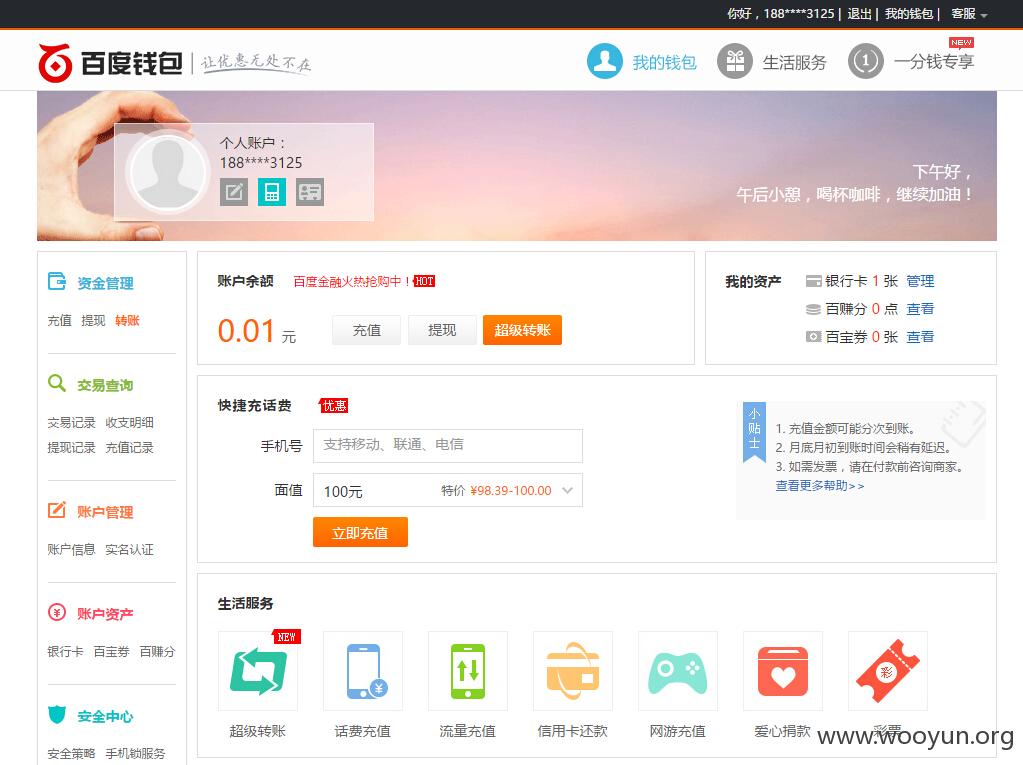The image size is (1023, 765).
Task: Click 退出 in the top bar
Action: pos(859,14)
